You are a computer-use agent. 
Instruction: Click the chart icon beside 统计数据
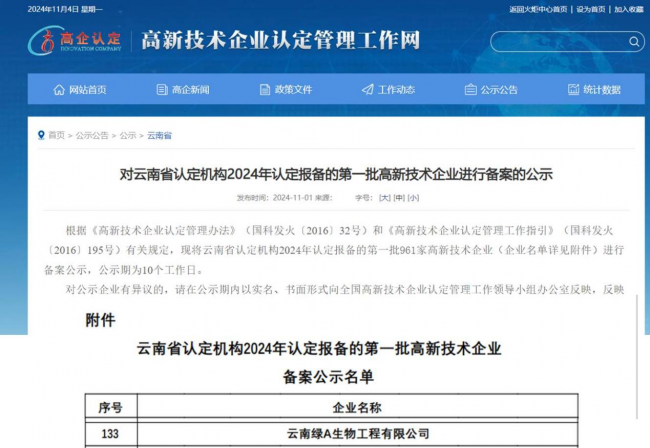[x=573, y=90]
